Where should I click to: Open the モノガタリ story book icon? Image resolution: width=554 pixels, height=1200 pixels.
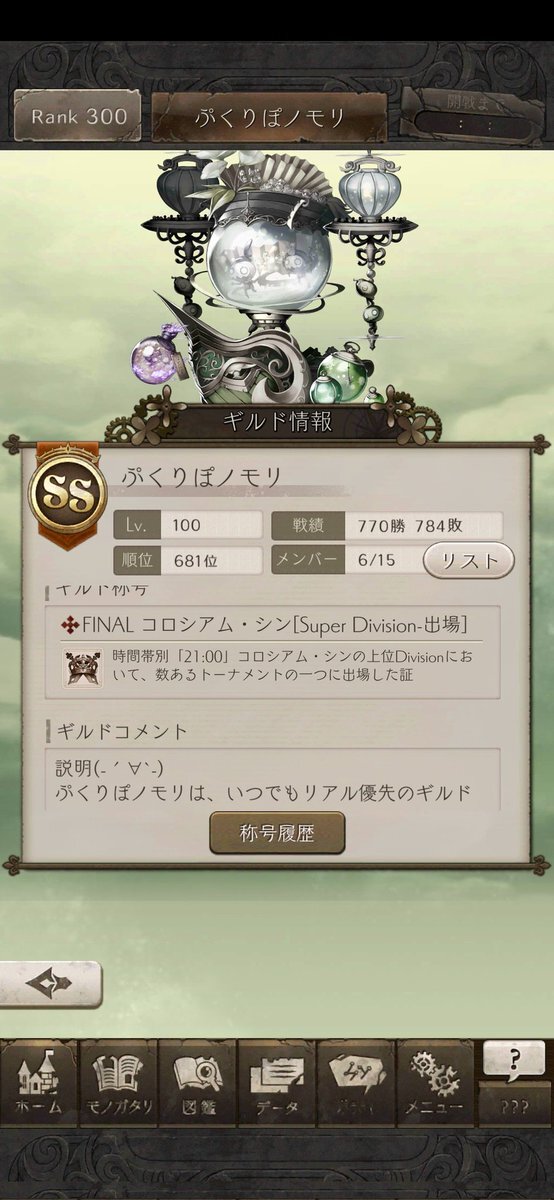point(118,1083)
